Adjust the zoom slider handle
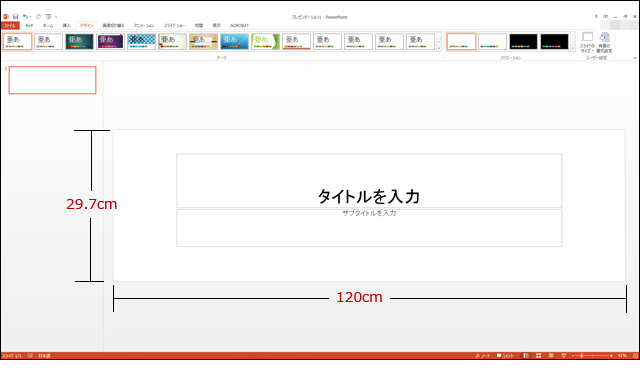Viewport: 640px width, 376px height. [582, 356]
